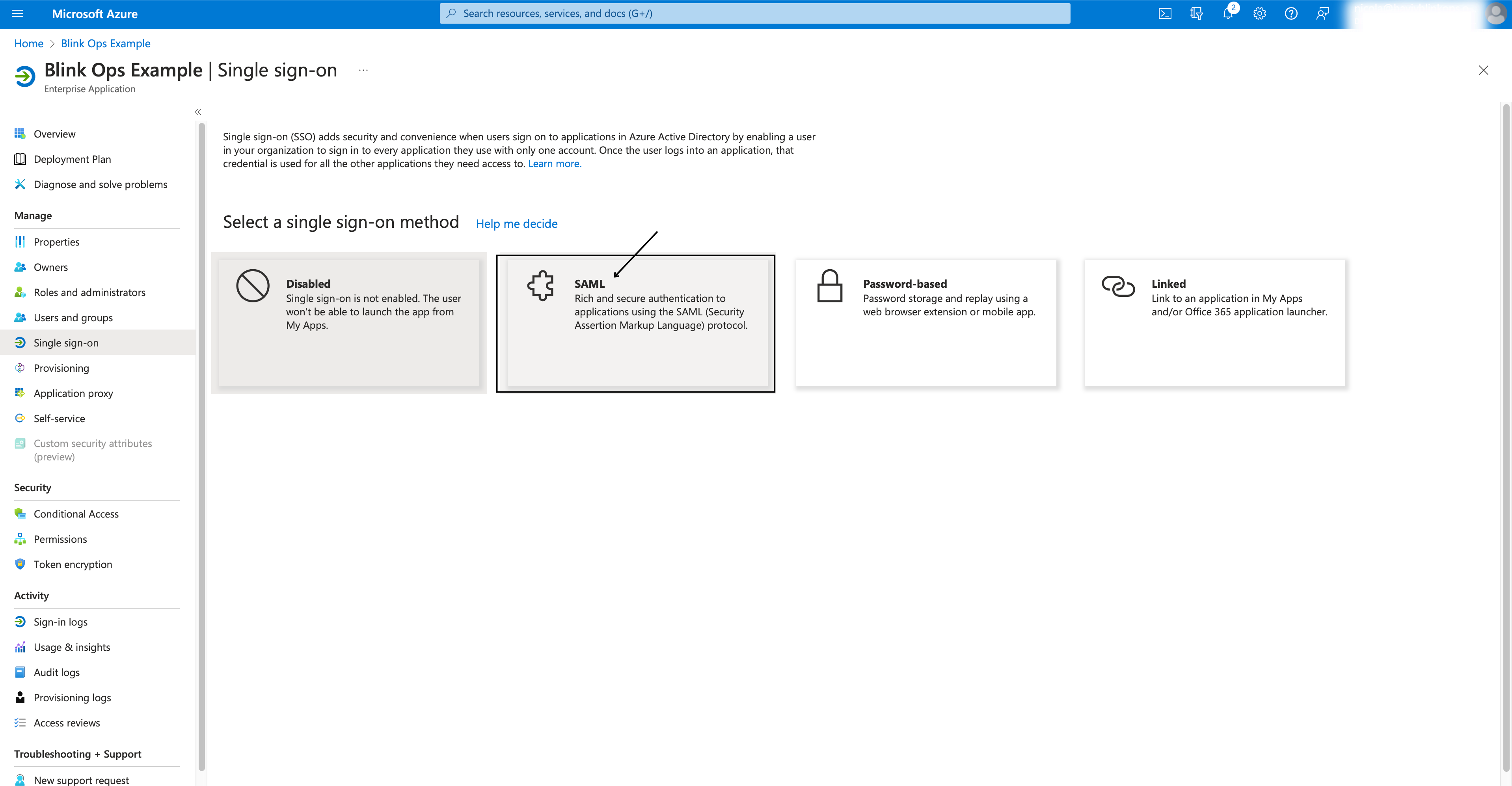Viewport: 1512px width, 786px height.
Task: Select the Disabled sign-on method card
Action: click(349, 324)
